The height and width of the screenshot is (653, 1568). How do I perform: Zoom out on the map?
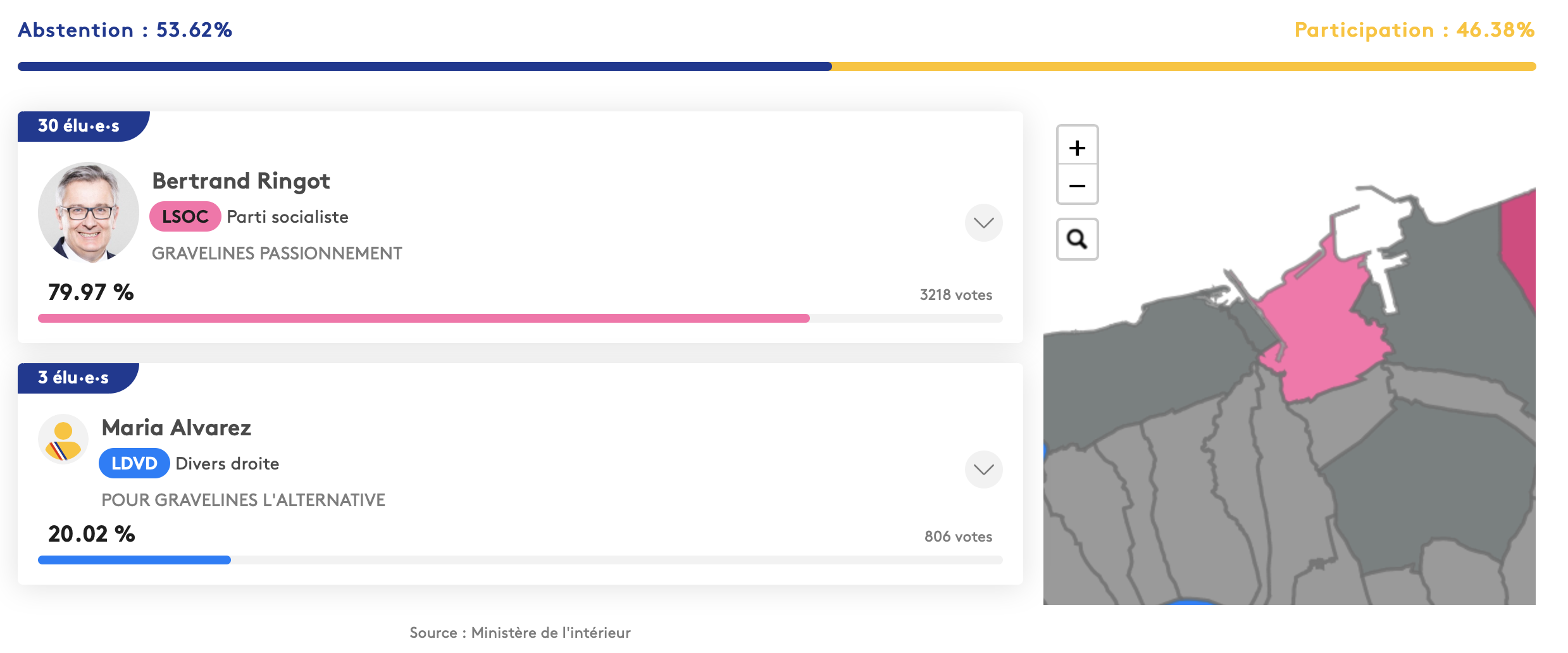click(1077, 186)
